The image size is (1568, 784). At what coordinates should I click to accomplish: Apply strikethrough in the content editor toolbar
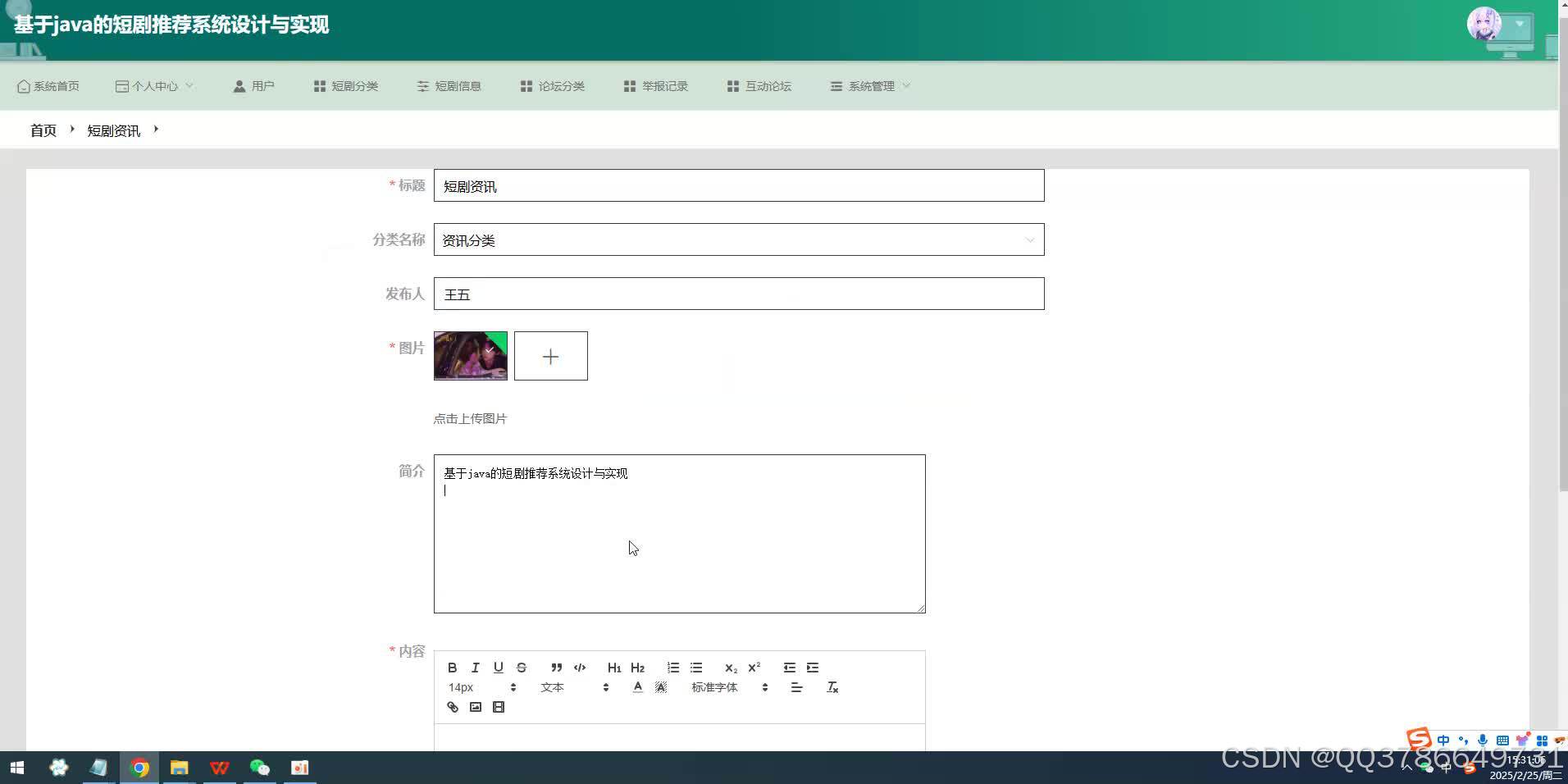[x=522, y=668]
